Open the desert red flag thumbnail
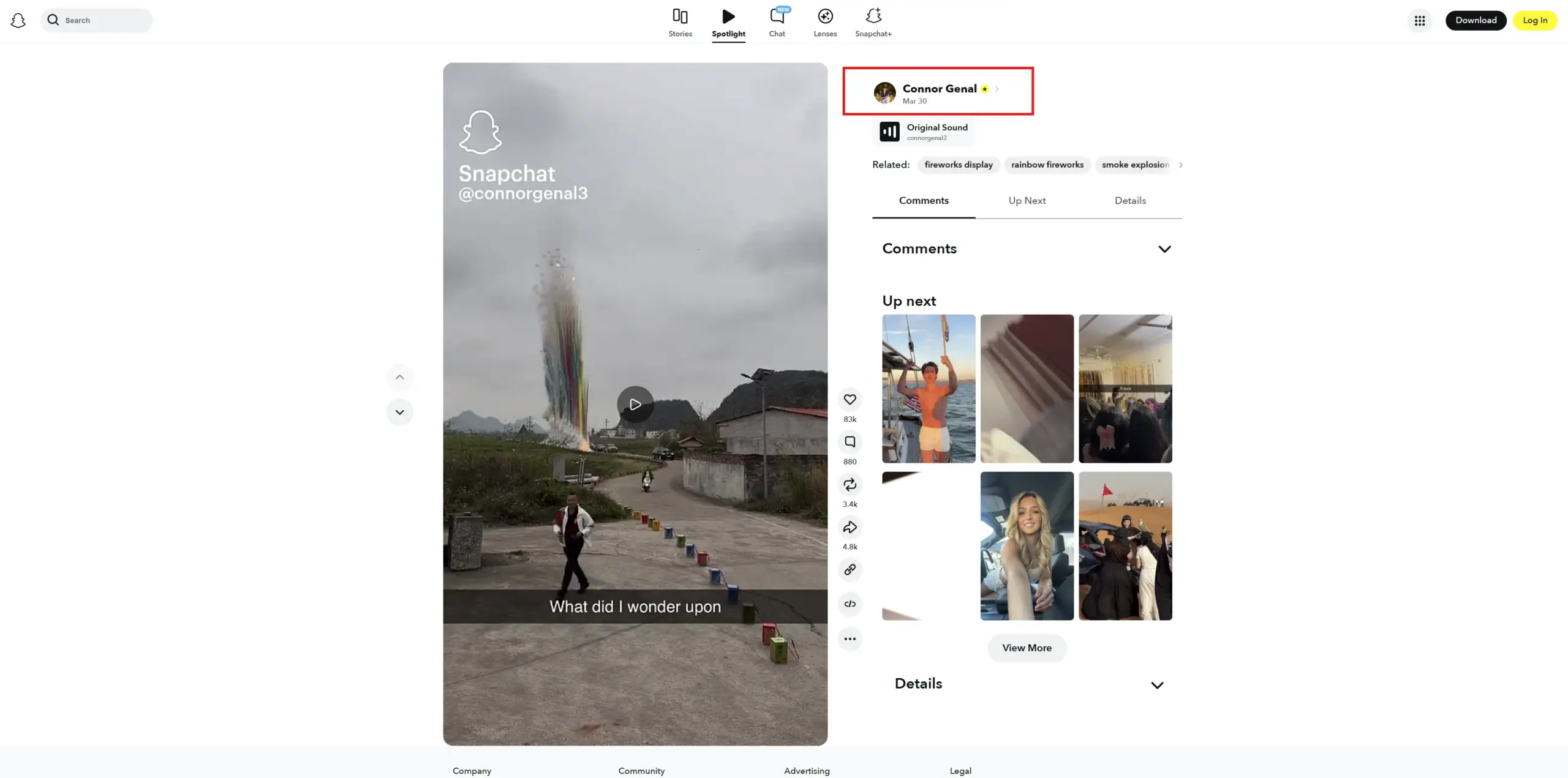 1125,546
